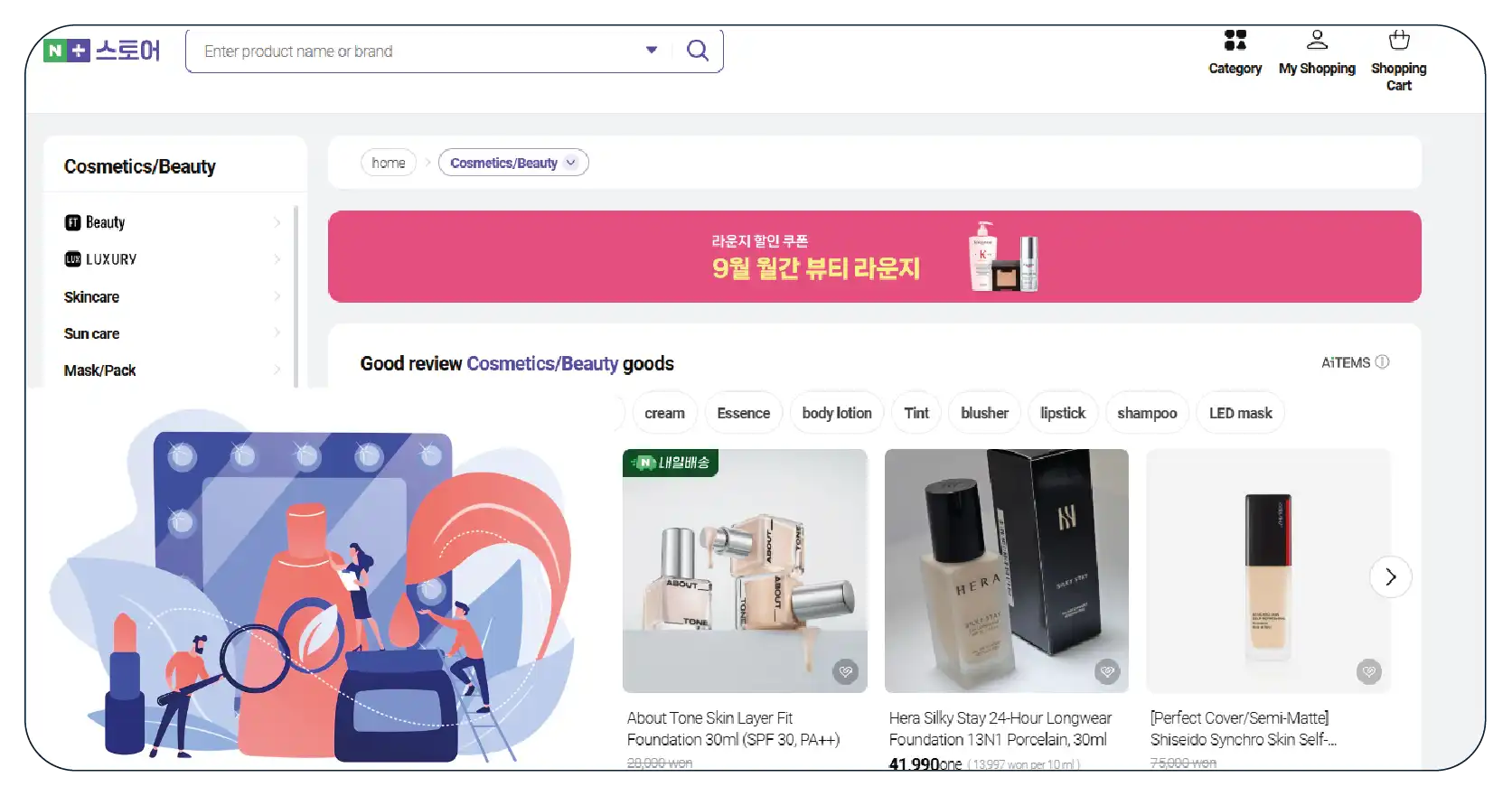Open My Shopping profile icon
The image size is (1512, 796).
coord(1317,41)
